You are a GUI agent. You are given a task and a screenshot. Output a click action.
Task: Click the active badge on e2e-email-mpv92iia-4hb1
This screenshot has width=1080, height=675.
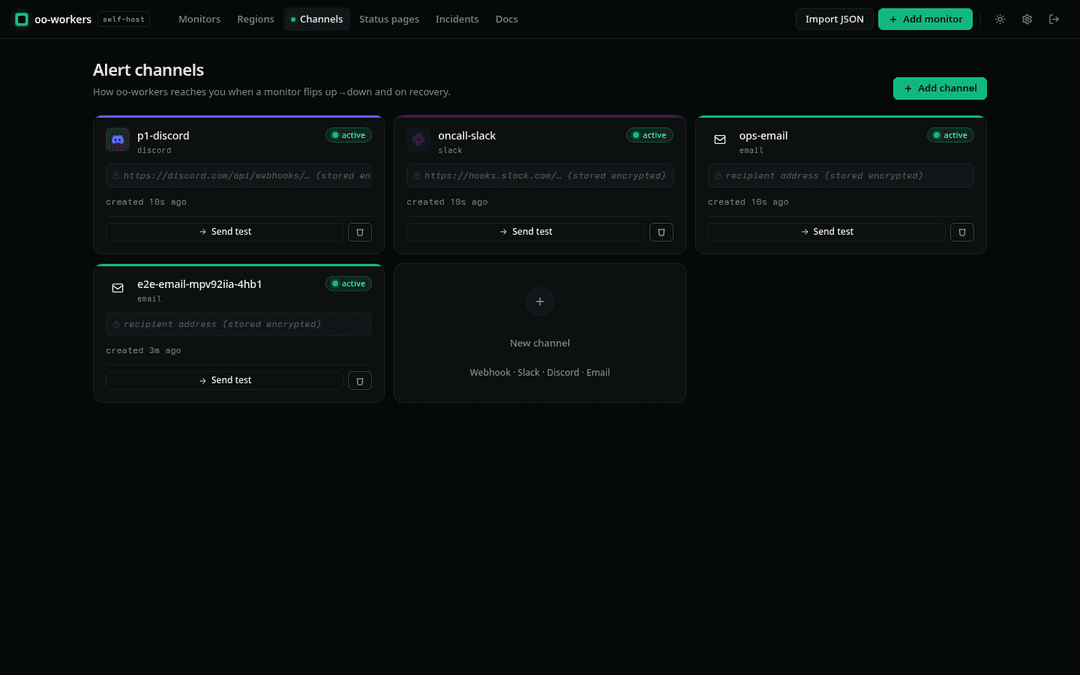click(349, 284)
